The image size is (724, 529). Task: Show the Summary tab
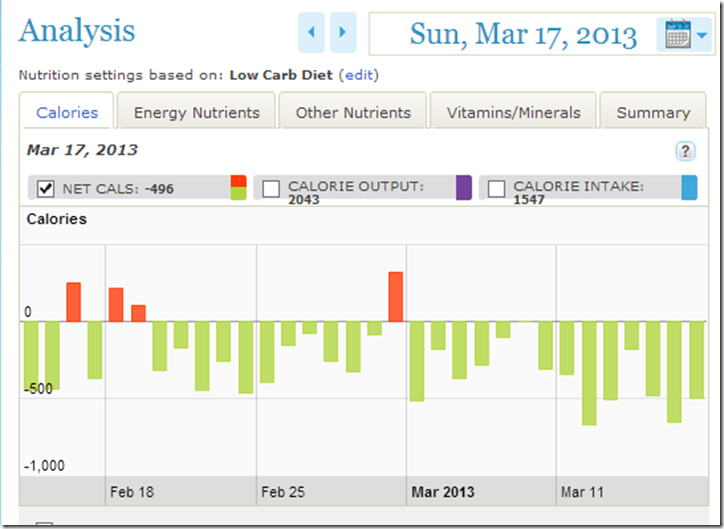point(653,113)
